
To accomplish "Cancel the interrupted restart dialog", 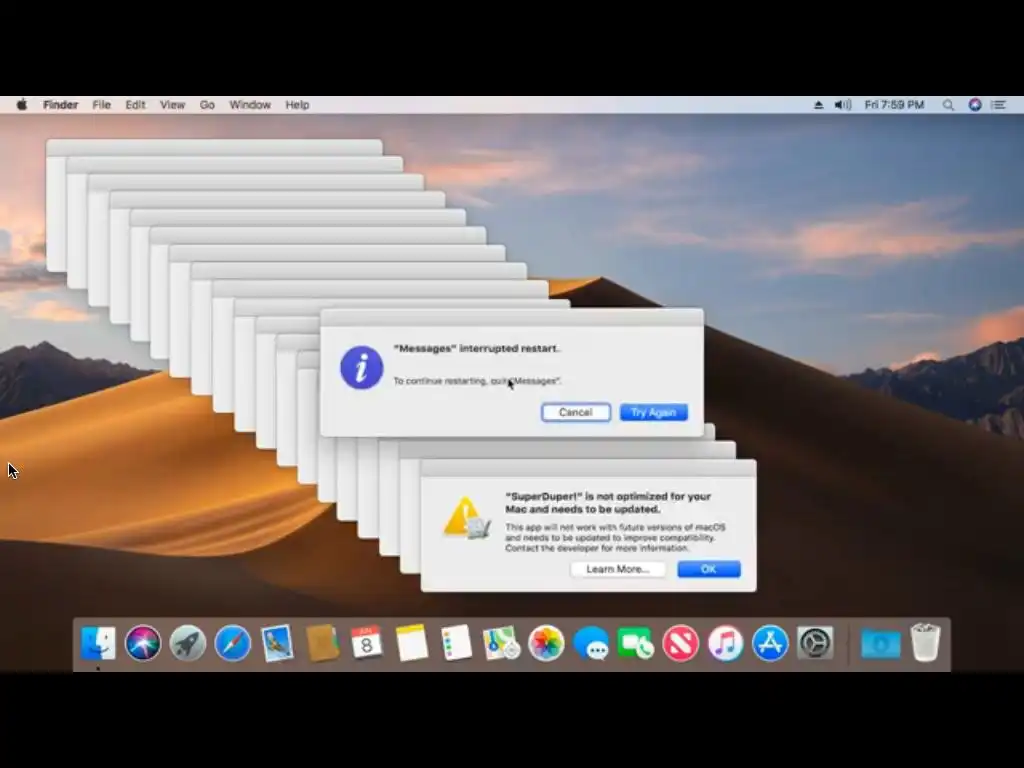I will (576, 412).
